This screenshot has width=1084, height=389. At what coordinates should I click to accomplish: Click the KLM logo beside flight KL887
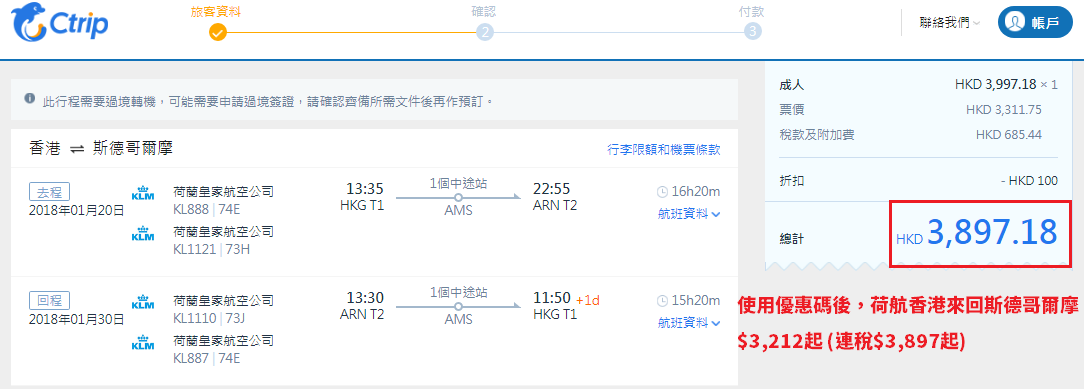coord(142,342)
